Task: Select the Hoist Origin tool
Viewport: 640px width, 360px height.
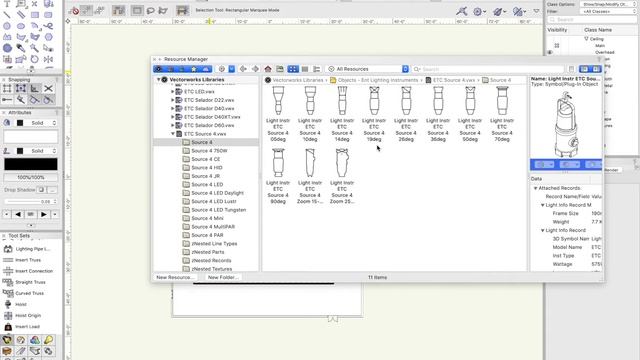Action: [22, 316]
